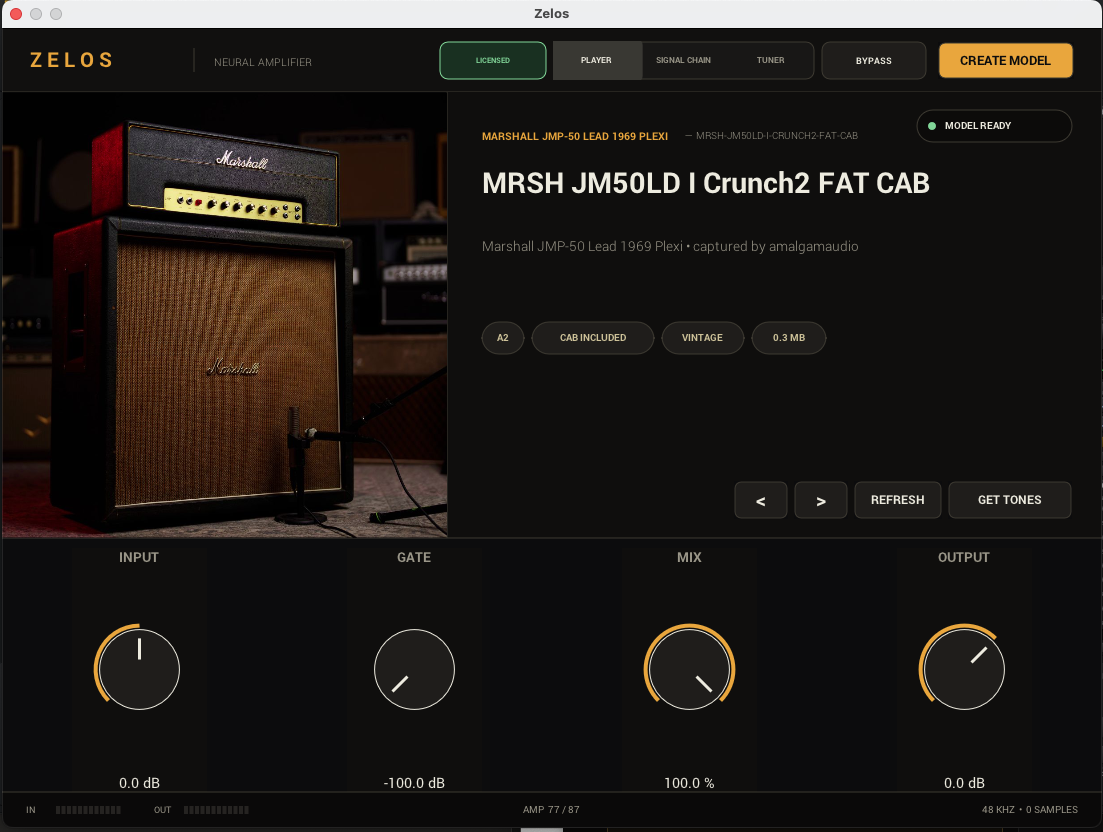Go to previous amp model arrow
This screenshot has width=1103, height=832.
click(x=760, y=500)
